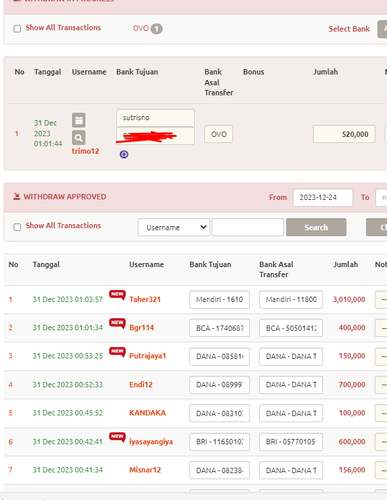Click date 31 Dec 2023 00:42:41

[68, 442]
